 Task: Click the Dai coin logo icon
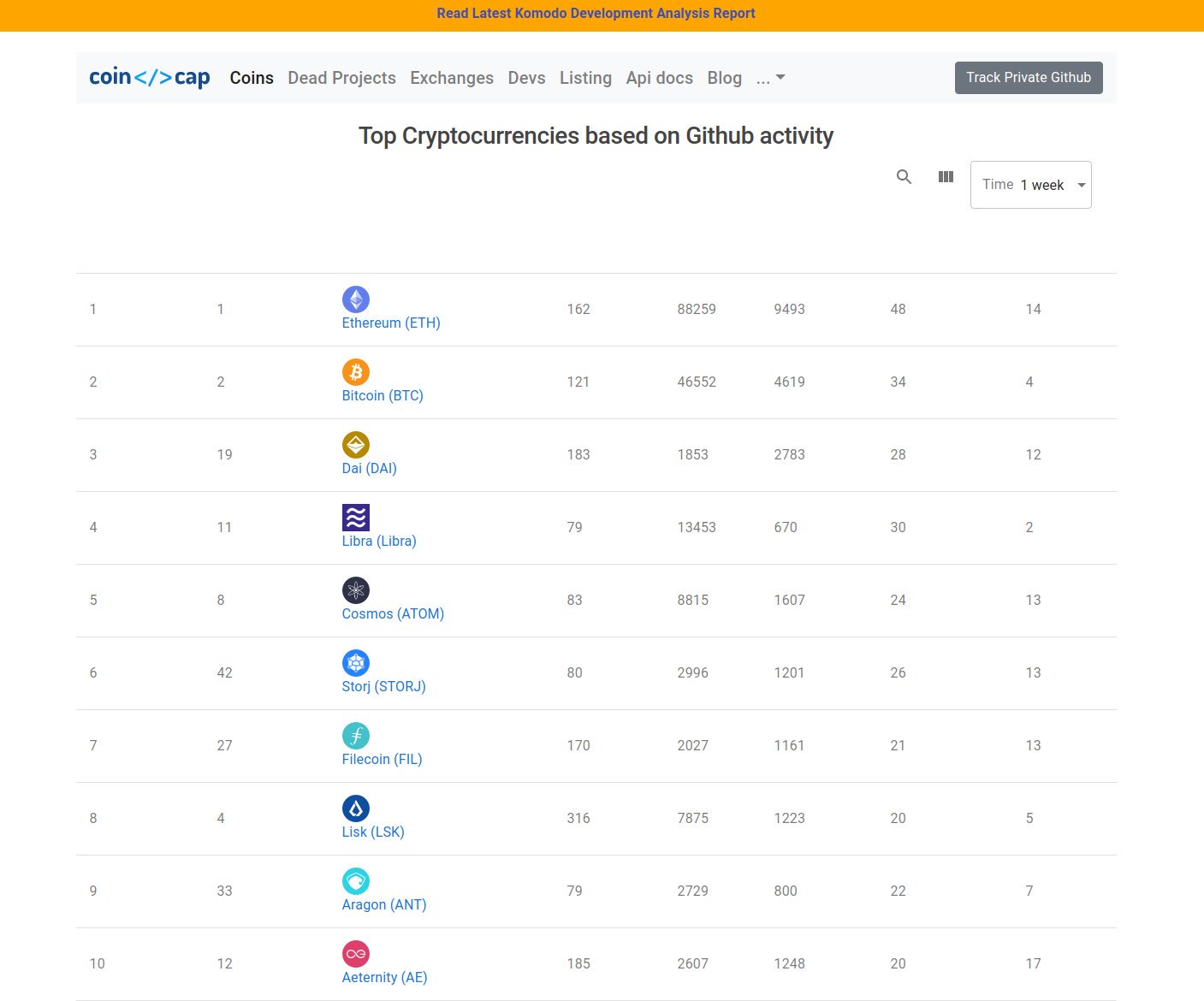pyautogui.click(x=356, y=445)
